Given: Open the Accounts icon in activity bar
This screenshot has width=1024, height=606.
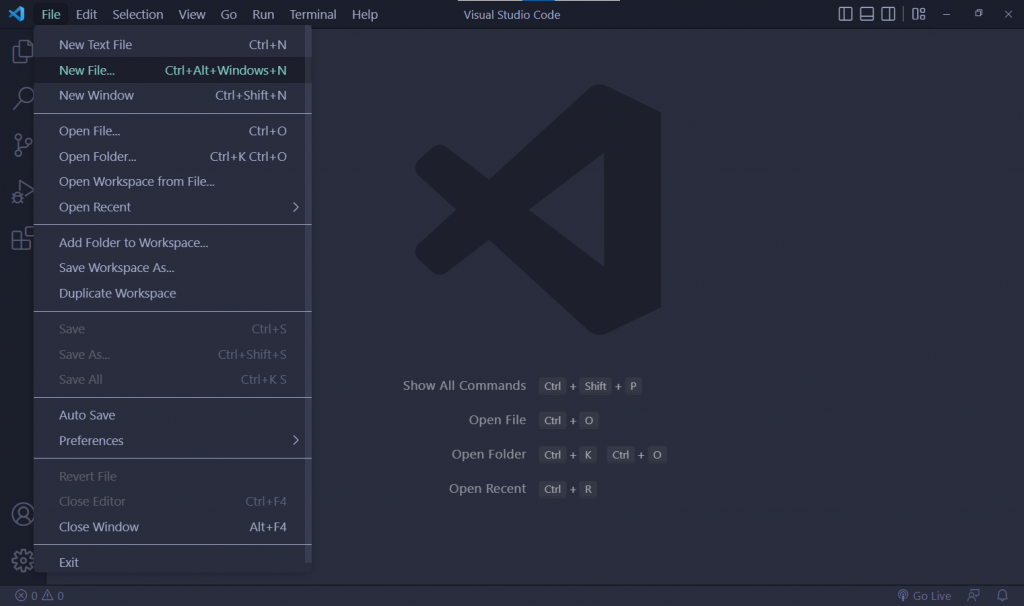Looking at the screenshot, I should point(23,515).
